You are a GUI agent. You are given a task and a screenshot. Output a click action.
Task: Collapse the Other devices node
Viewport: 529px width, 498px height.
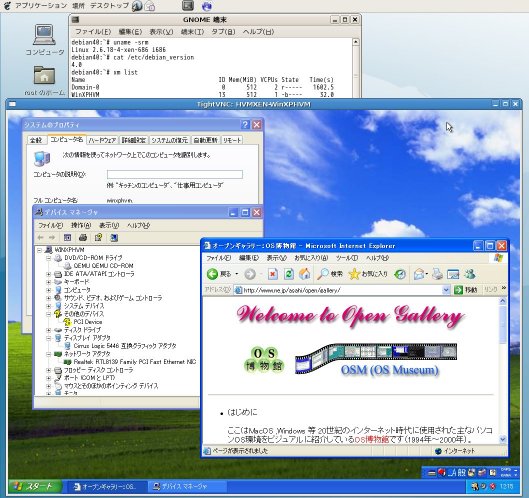pyautogui.click(x=49, y=314)
